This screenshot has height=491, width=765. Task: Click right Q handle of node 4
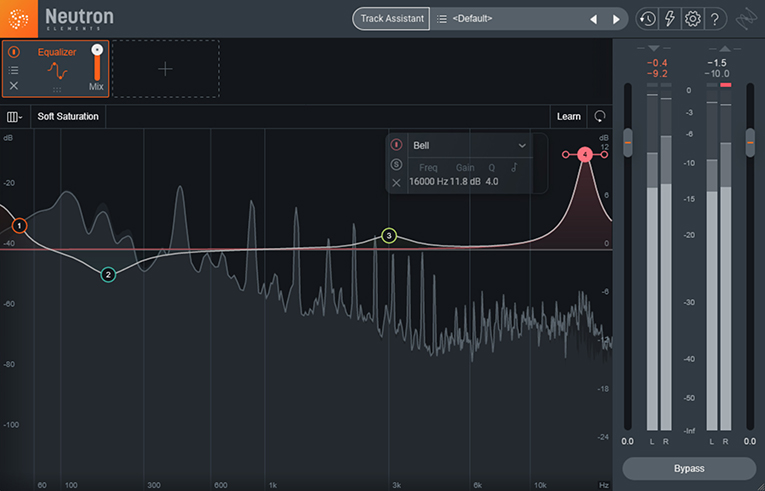(x=604, y=155)
